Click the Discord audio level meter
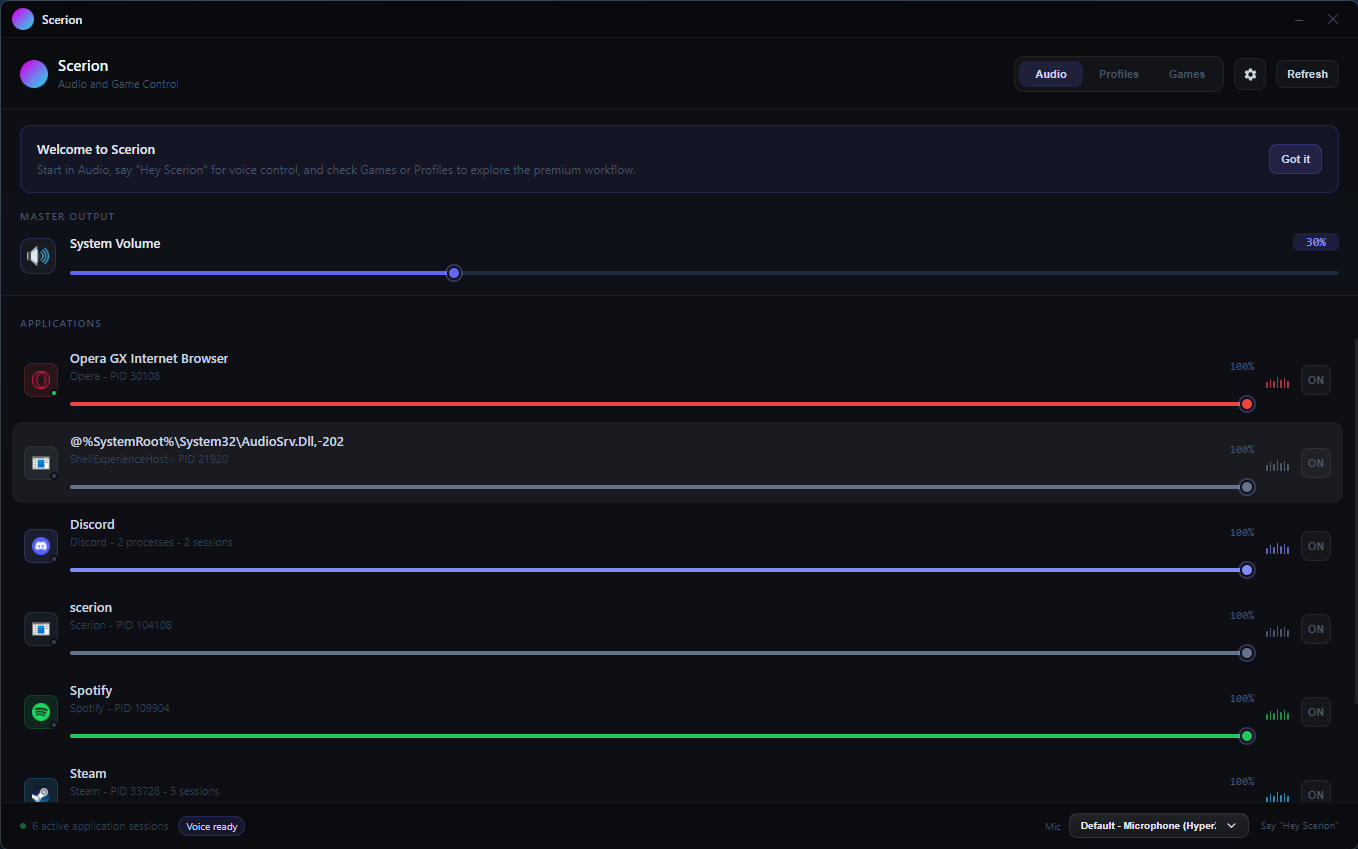 [x=1277, y=548]
